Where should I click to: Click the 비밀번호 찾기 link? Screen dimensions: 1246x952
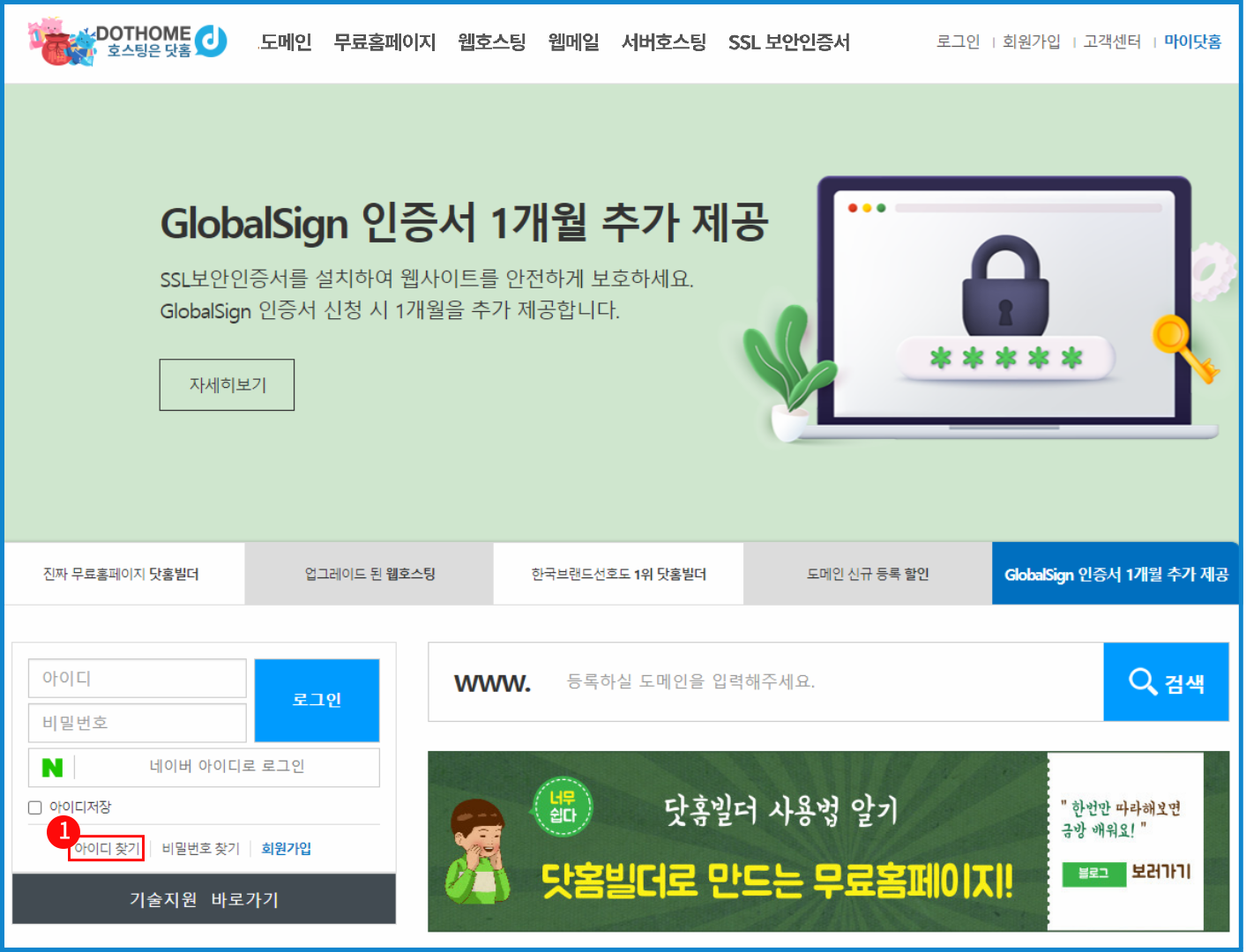click(x=201, y=849)
